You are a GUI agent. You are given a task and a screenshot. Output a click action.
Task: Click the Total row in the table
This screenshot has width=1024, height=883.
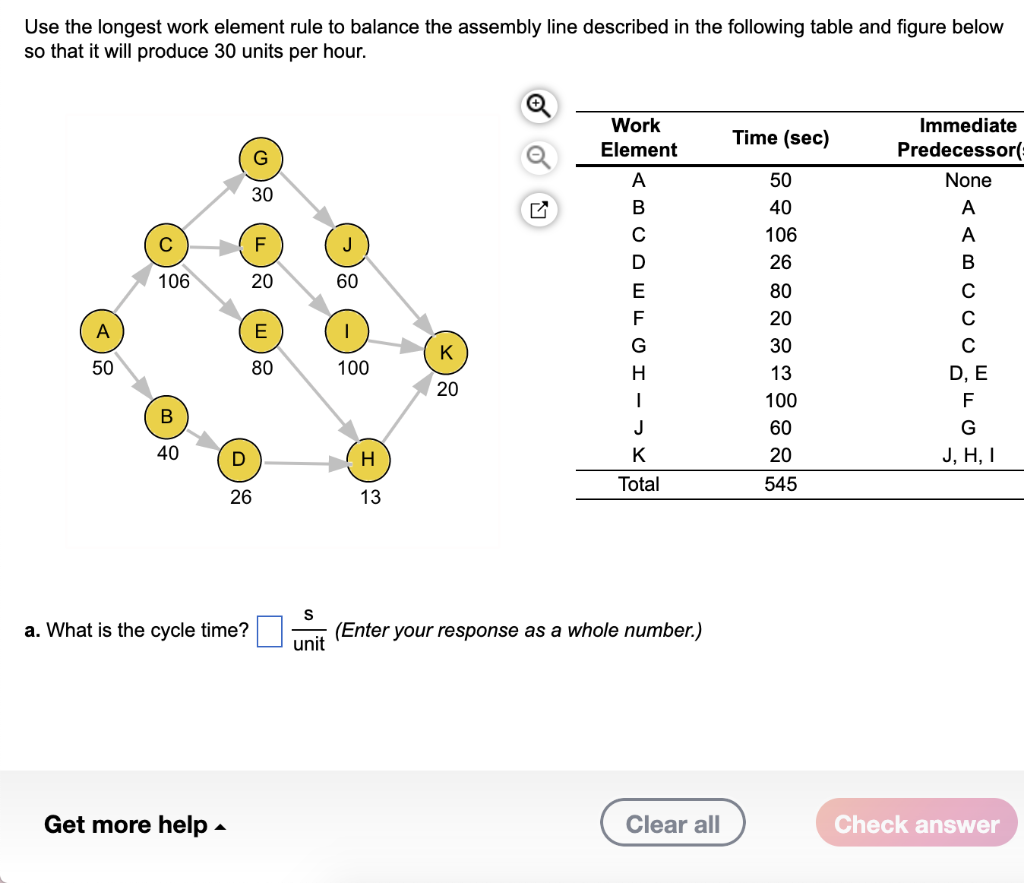[x=640, y=484]
